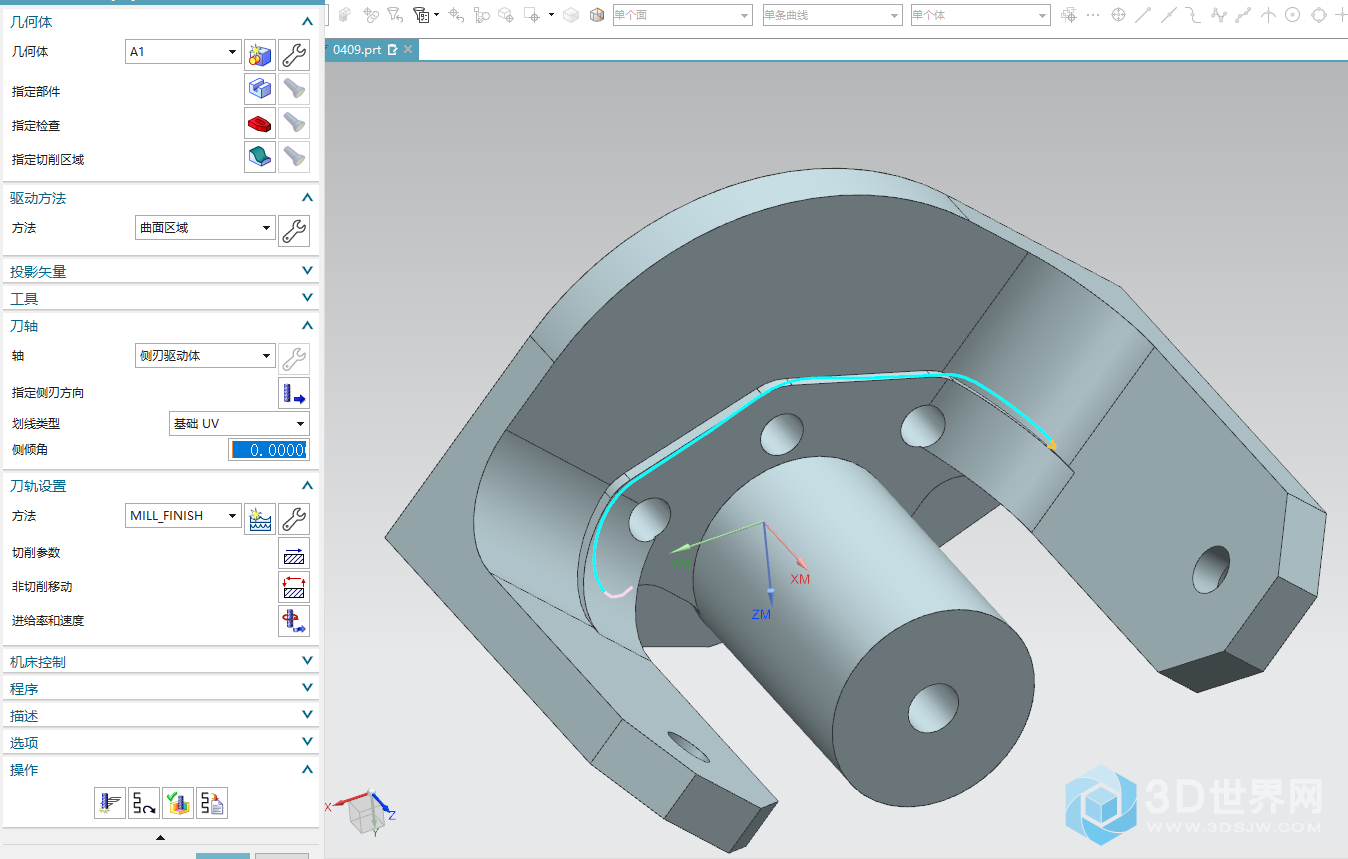Display cut area with 指定切削区域 flashlight icon
Viewport: 1348px width, 859px height.
pos(294,157)
